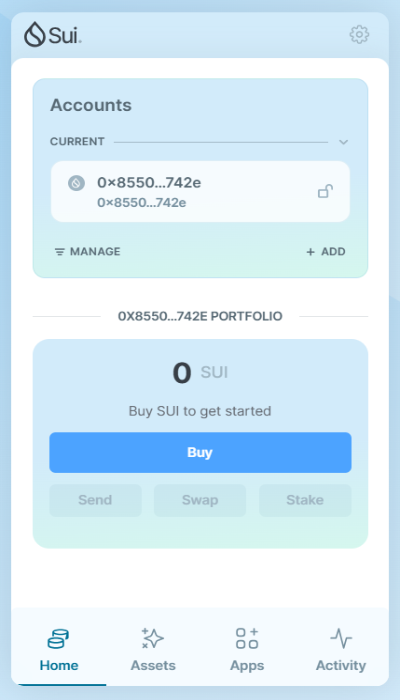Switch to the Activity tab label
Screen dimensions: 400x700
coord(341,666)
